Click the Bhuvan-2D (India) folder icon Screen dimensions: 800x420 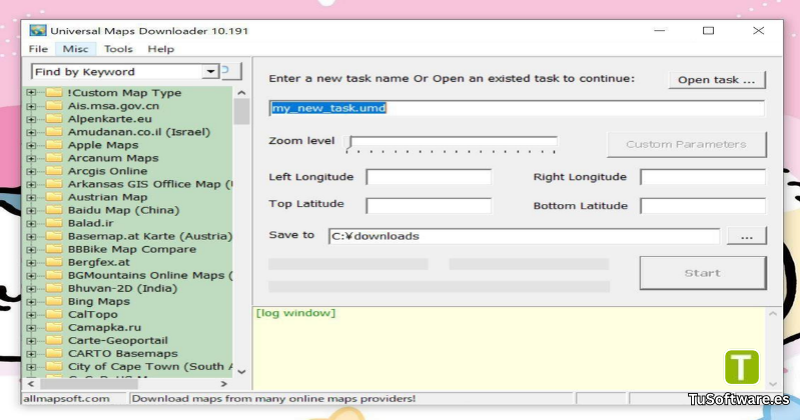tap(54, 288)
